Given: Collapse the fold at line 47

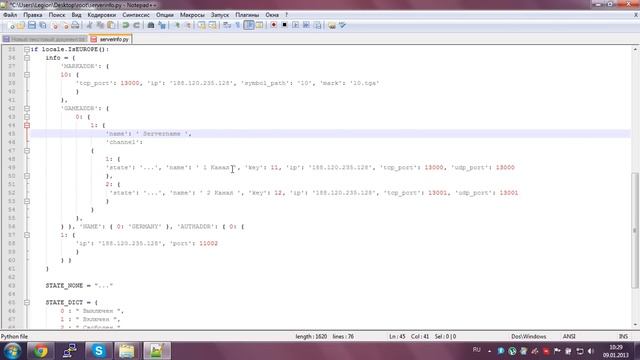Looking at the screenshot, I should 27,151.
